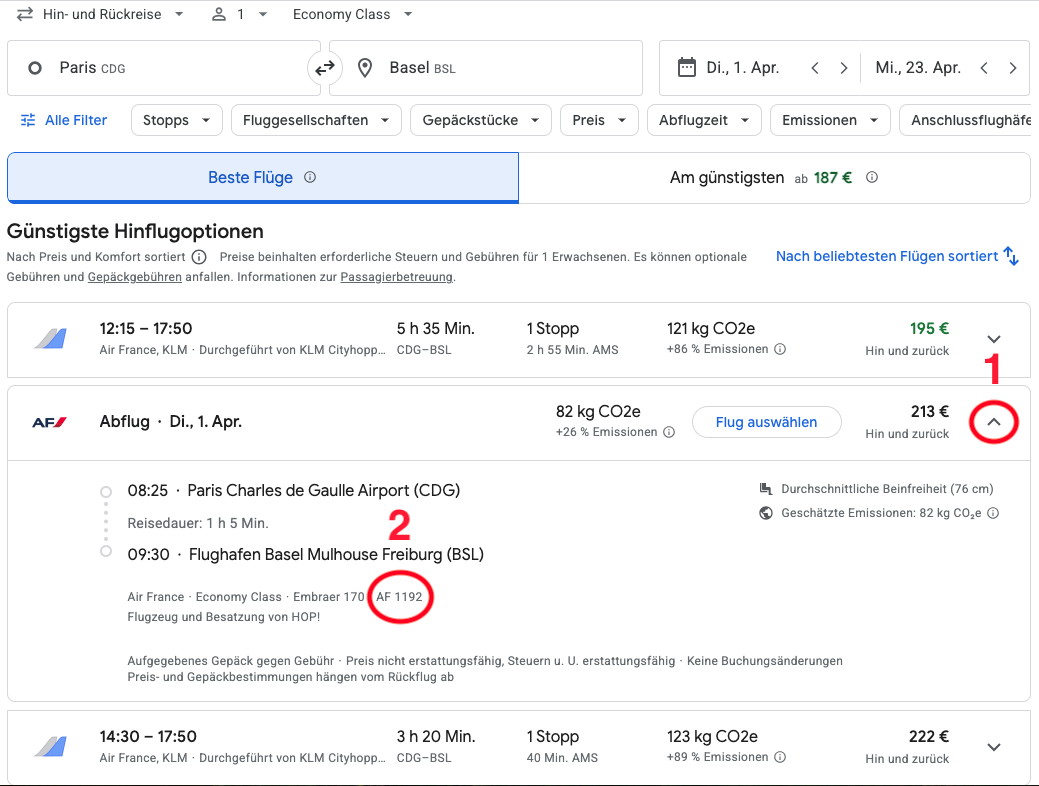
Task: Open the Stopps filter dropdown
Action: pyautogui.click(x=176, y=120)
